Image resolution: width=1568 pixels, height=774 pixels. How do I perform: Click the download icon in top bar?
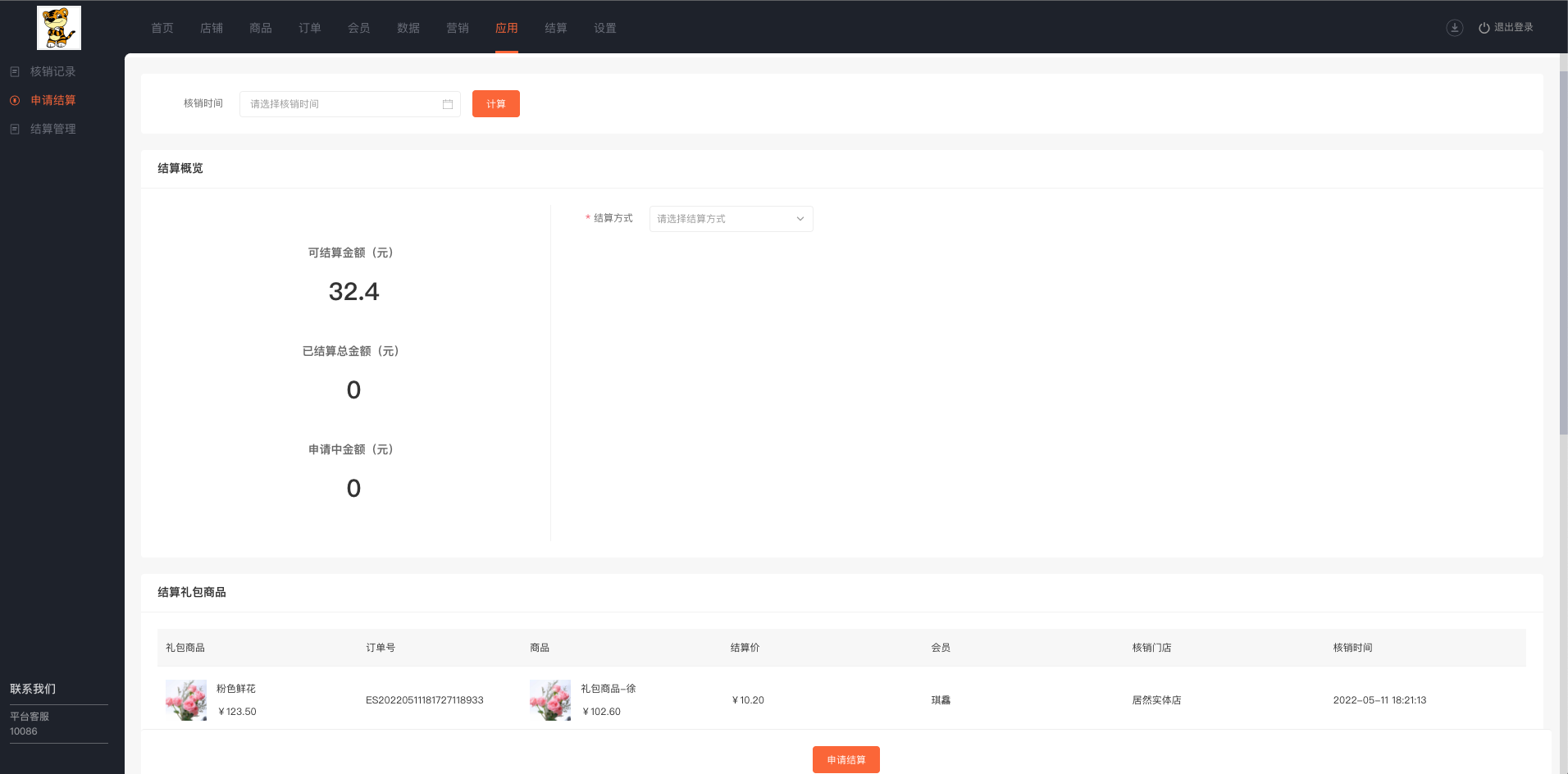click(1454, 27)
